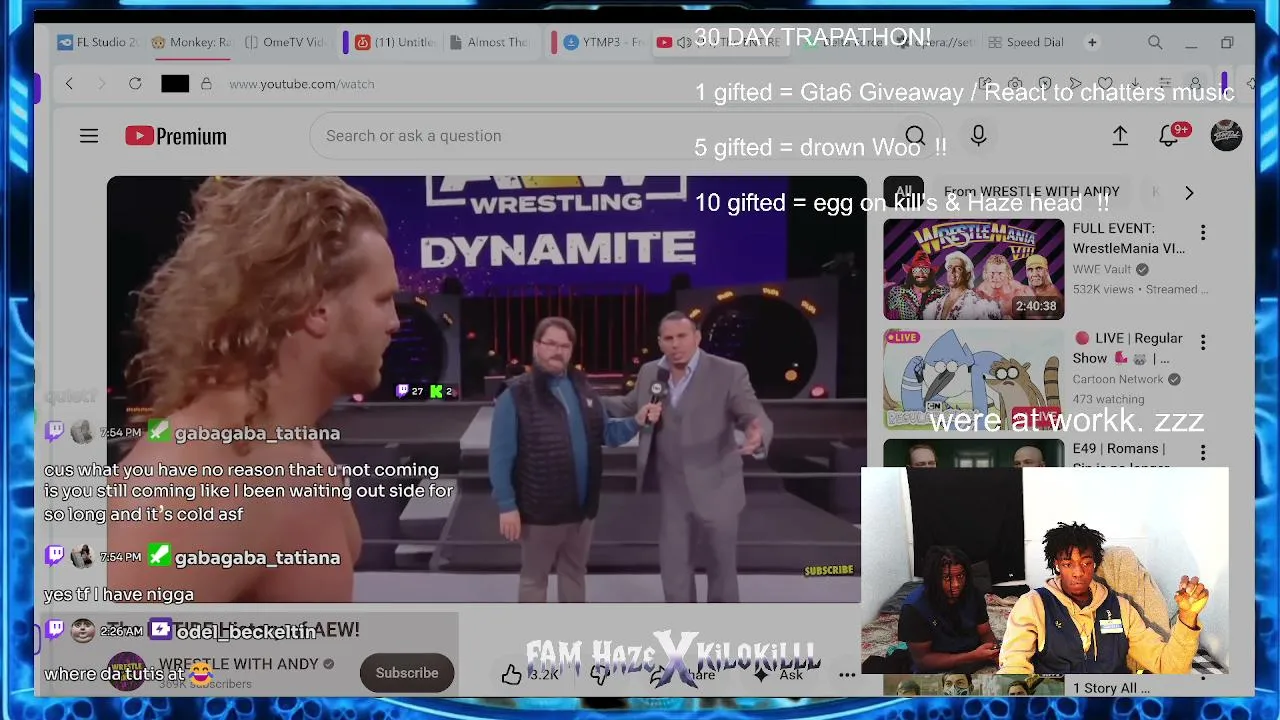The width and height of the screenshot is (1280, 720).
Task: Select the All filter chip
Action: (x=904, y=192)
